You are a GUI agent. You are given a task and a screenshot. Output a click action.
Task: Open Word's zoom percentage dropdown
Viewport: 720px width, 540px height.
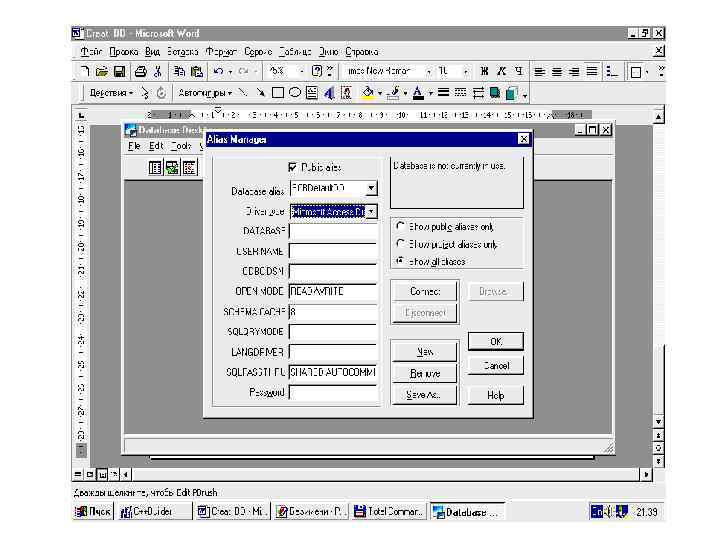coord(301,71)
